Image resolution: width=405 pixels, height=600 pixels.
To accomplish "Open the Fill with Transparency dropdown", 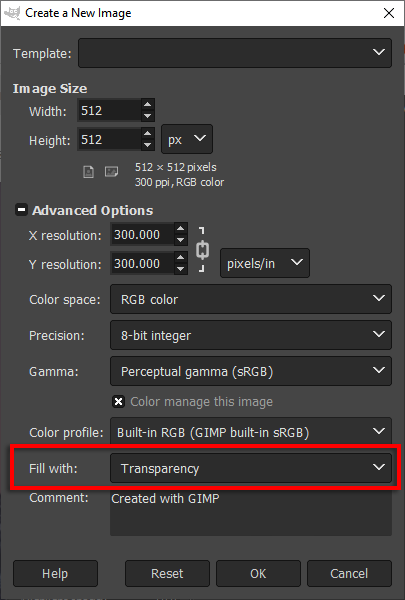I will click(x=251, y=468).
